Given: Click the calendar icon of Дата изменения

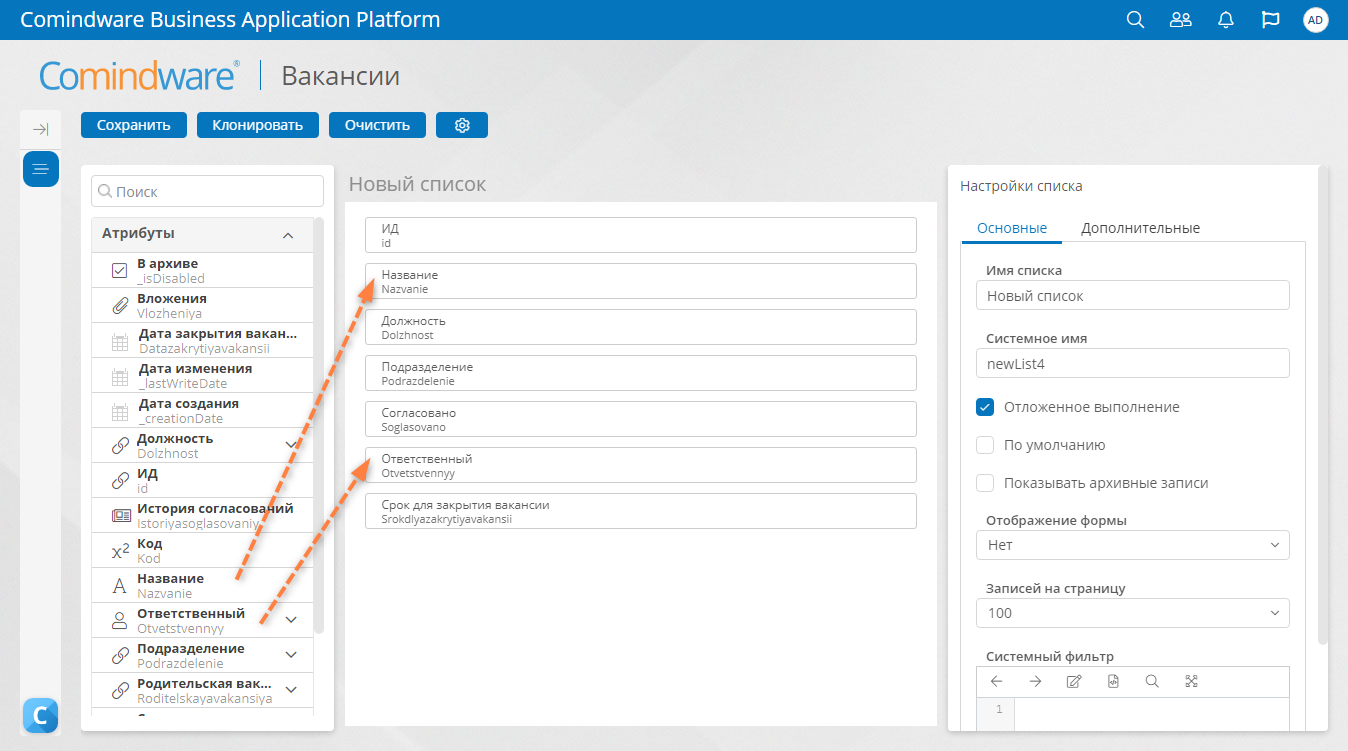Looking at the screenshot, I should 119,377.
